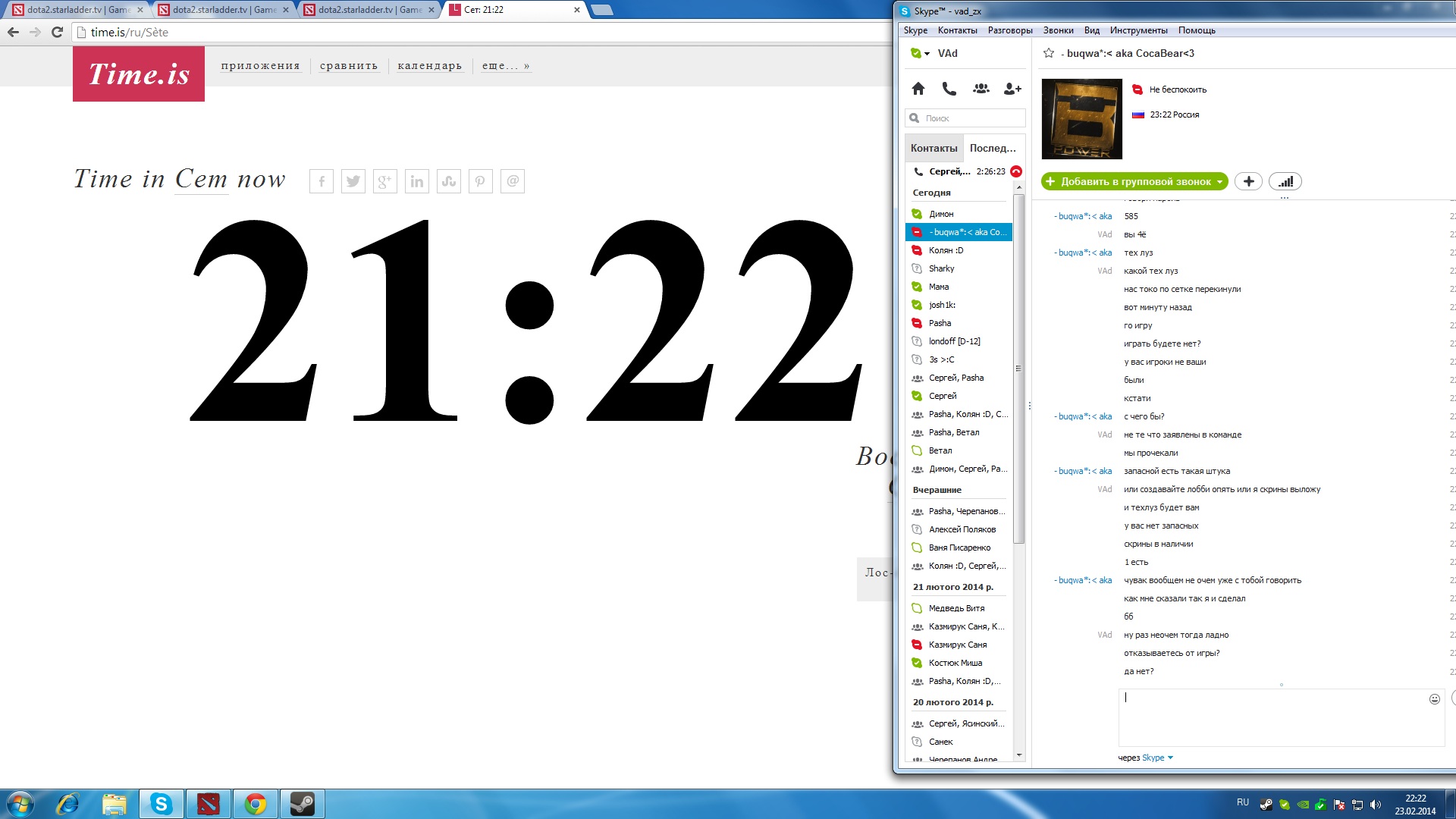This screenshot has height=819, width=1456.
Task: Open the emoticon picker in chat
Action: [1434, 699]
